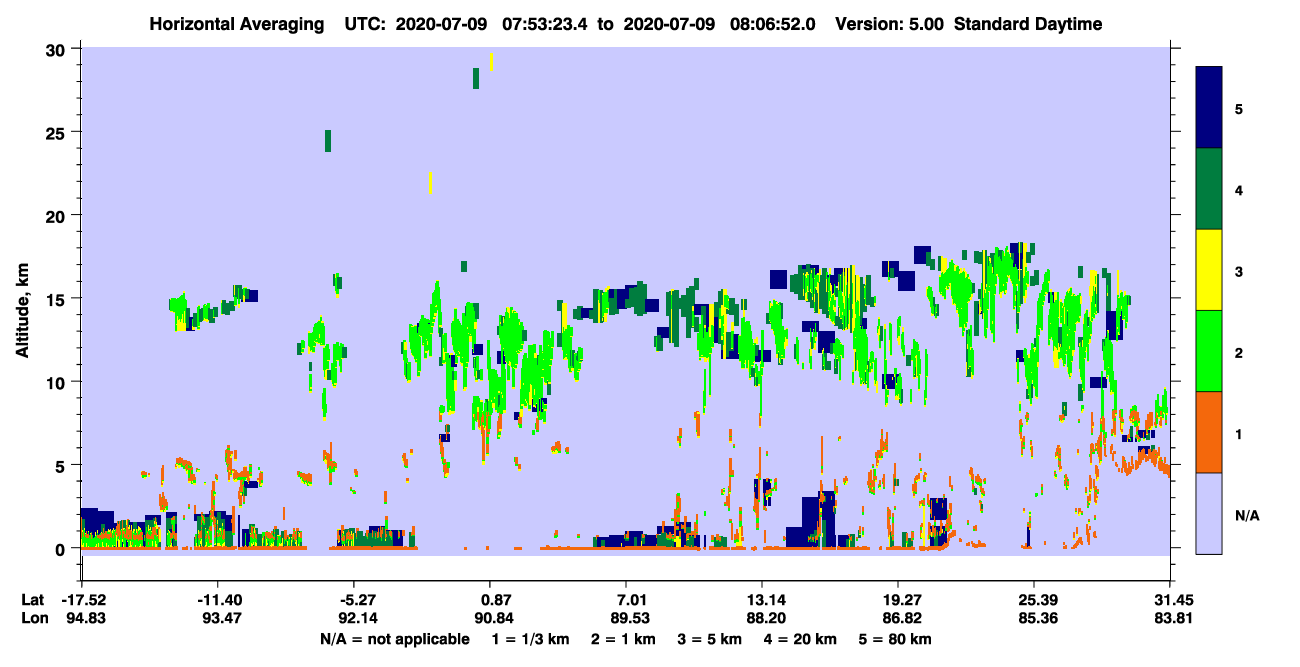
Task: Click the colorbar label 'N/A'
Action: coord(1247,516)
